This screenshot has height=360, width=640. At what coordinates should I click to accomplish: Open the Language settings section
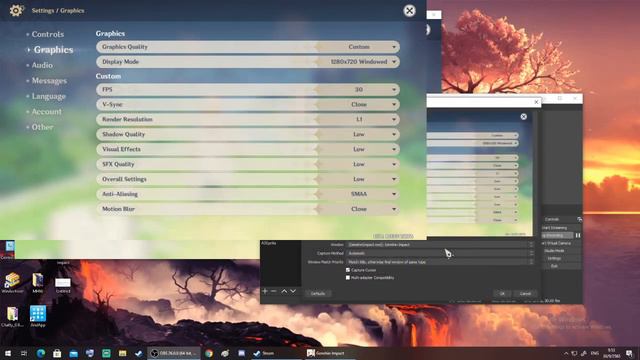point(48,96)
